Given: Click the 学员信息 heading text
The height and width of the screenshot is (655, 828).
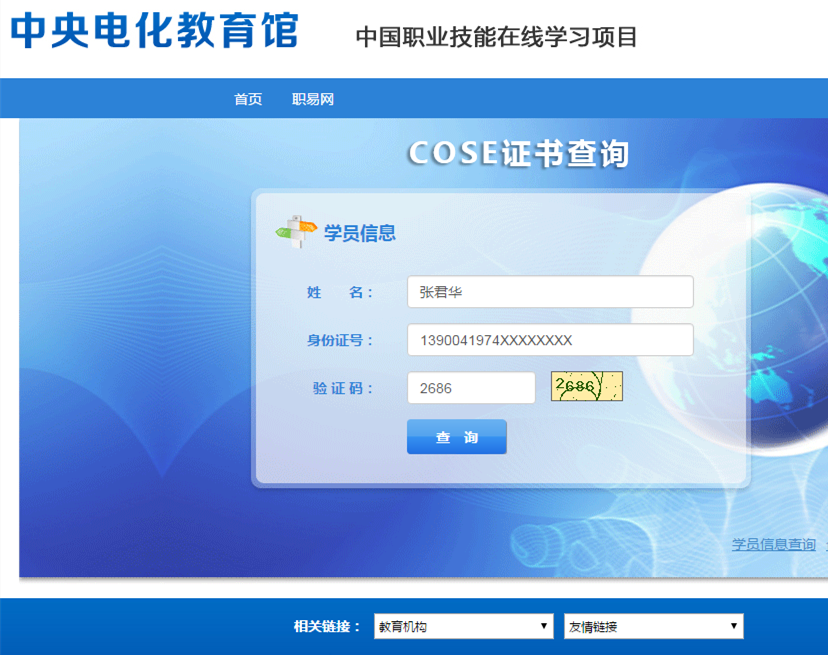Looking at the screenshot, I should pos(360,233).
